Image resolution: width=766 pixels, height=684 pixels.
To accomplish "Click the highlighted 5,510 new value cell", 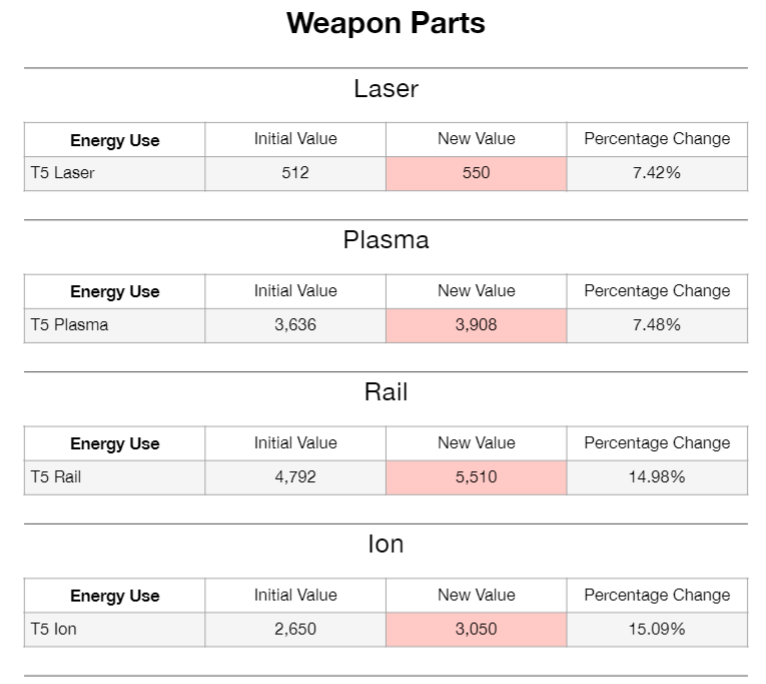I will [x=476, y=477].
